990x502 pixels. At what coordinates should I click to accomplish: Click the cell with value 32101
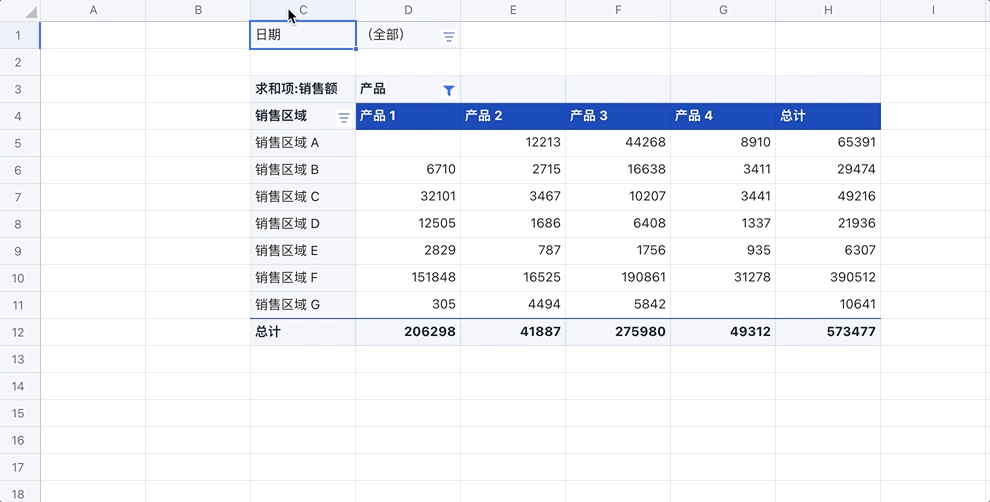click(408, 197)
